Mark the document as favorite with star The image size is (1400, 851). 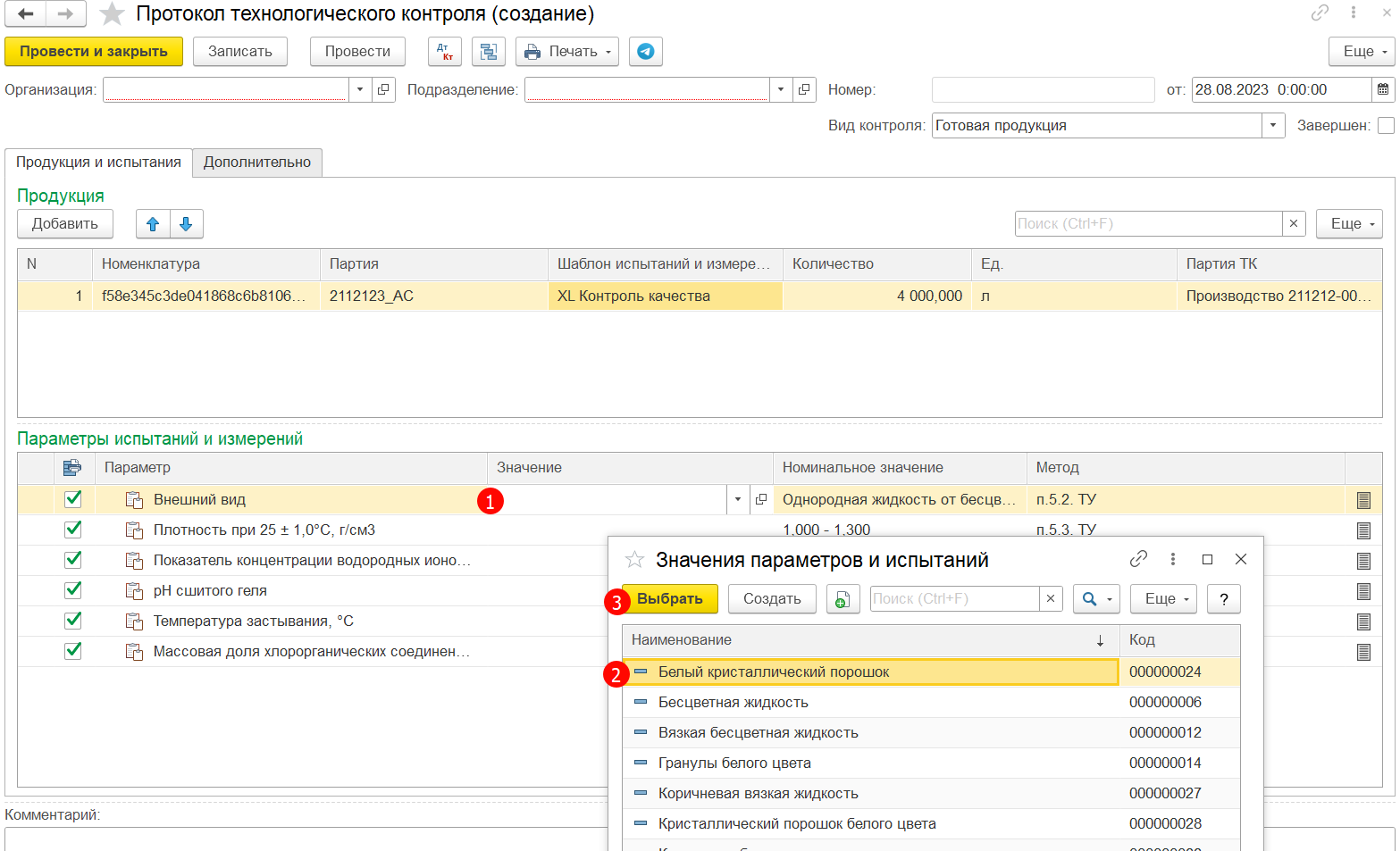[112, 14]
